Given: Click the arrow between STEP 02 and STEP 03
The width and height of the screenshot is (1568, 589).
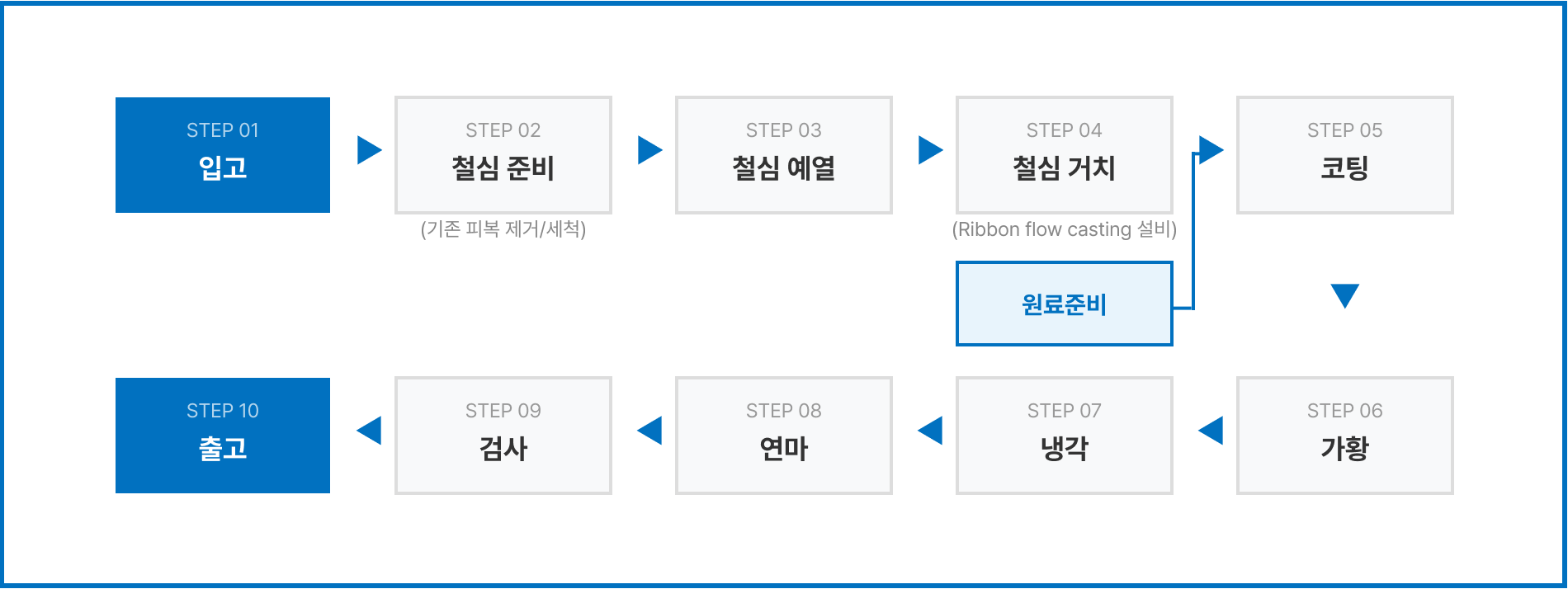Looking at the screenshot, I should pos(649,150).
